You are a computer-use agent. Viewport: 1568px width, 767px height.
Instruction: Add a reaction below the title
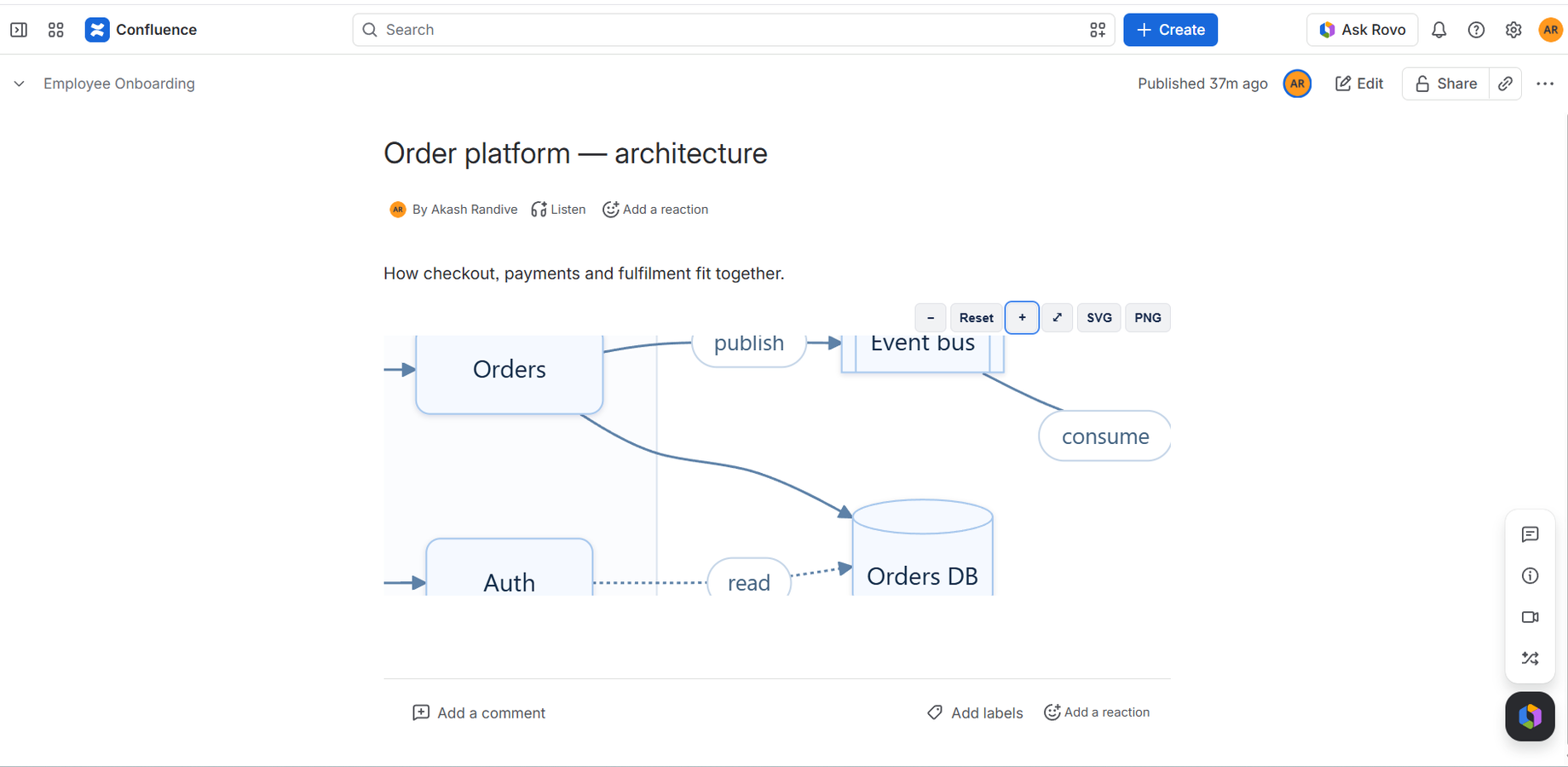655,210
